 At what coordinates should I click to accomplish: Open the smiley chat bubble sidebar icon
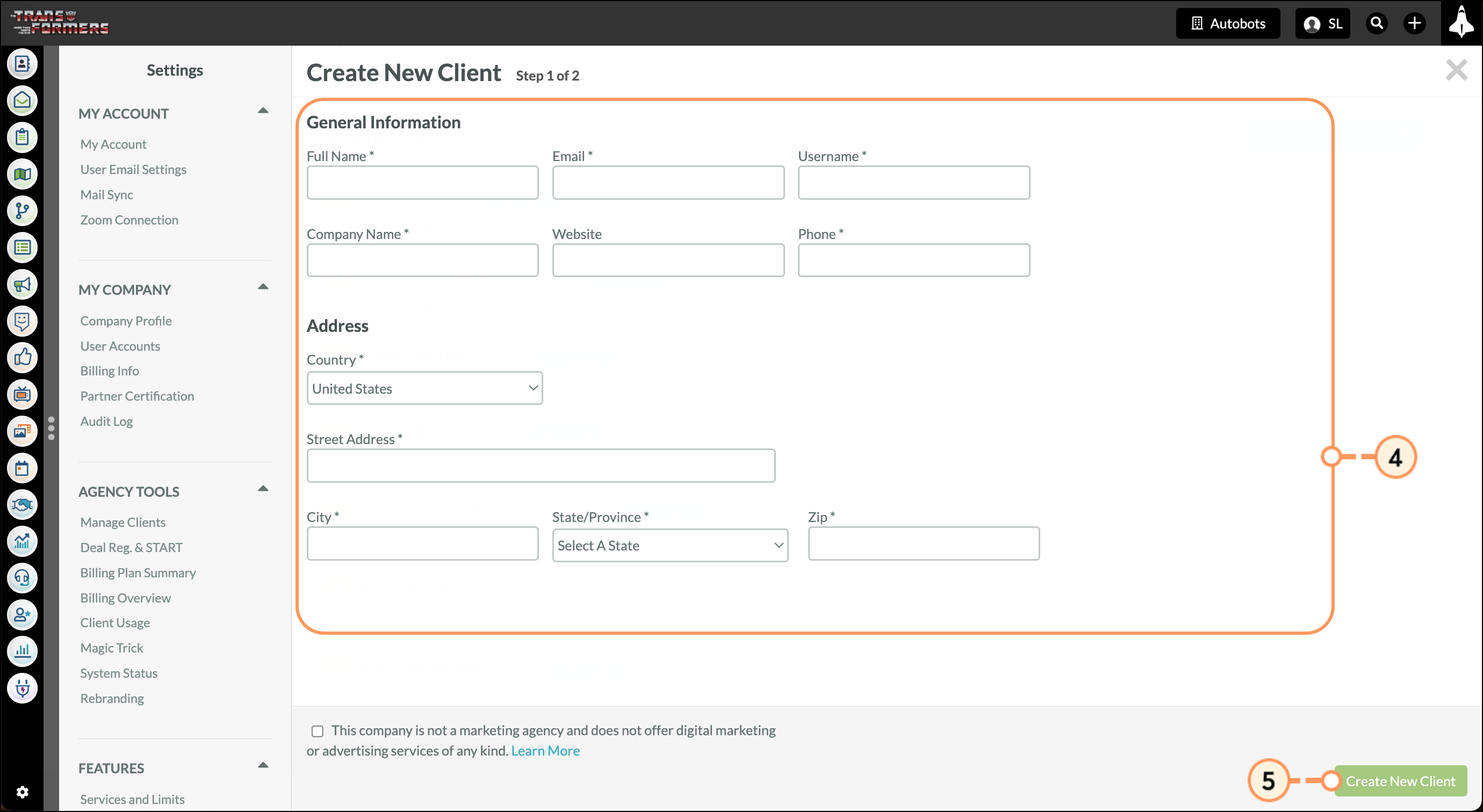[x=22, y=321]
